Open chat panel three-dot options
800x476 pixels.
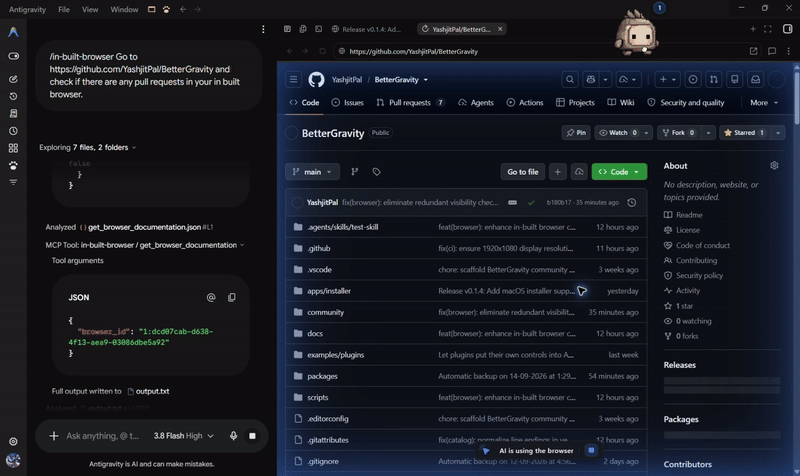[263, 30]
